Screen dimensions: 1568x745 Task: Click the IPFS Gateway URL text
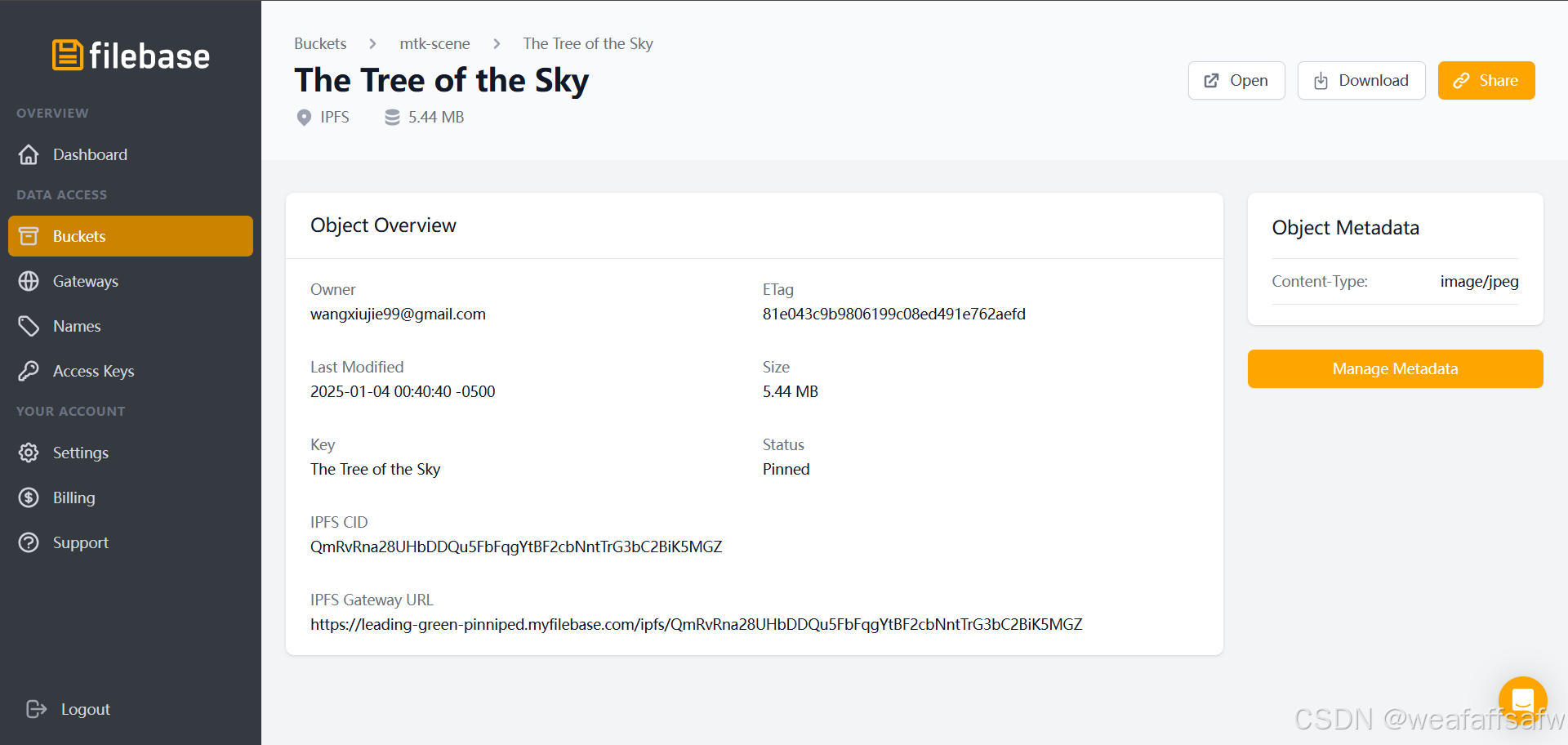coord(696,624)
